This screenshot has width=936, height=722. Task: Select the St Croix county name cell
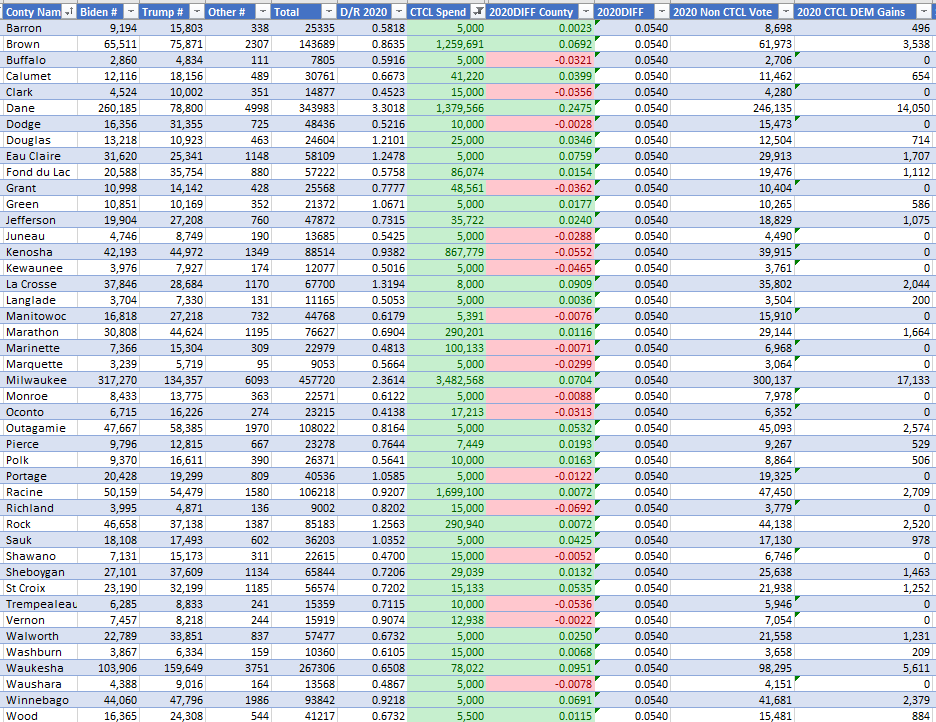coord(39,588)
